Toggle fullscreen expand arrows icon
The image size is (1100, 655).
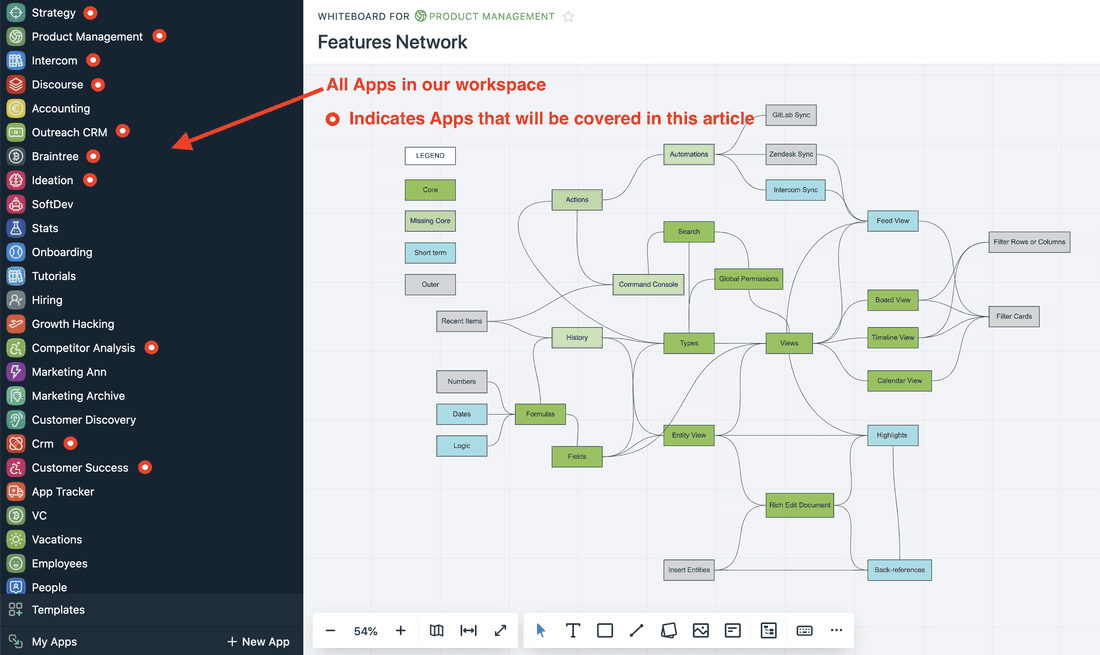501,631
